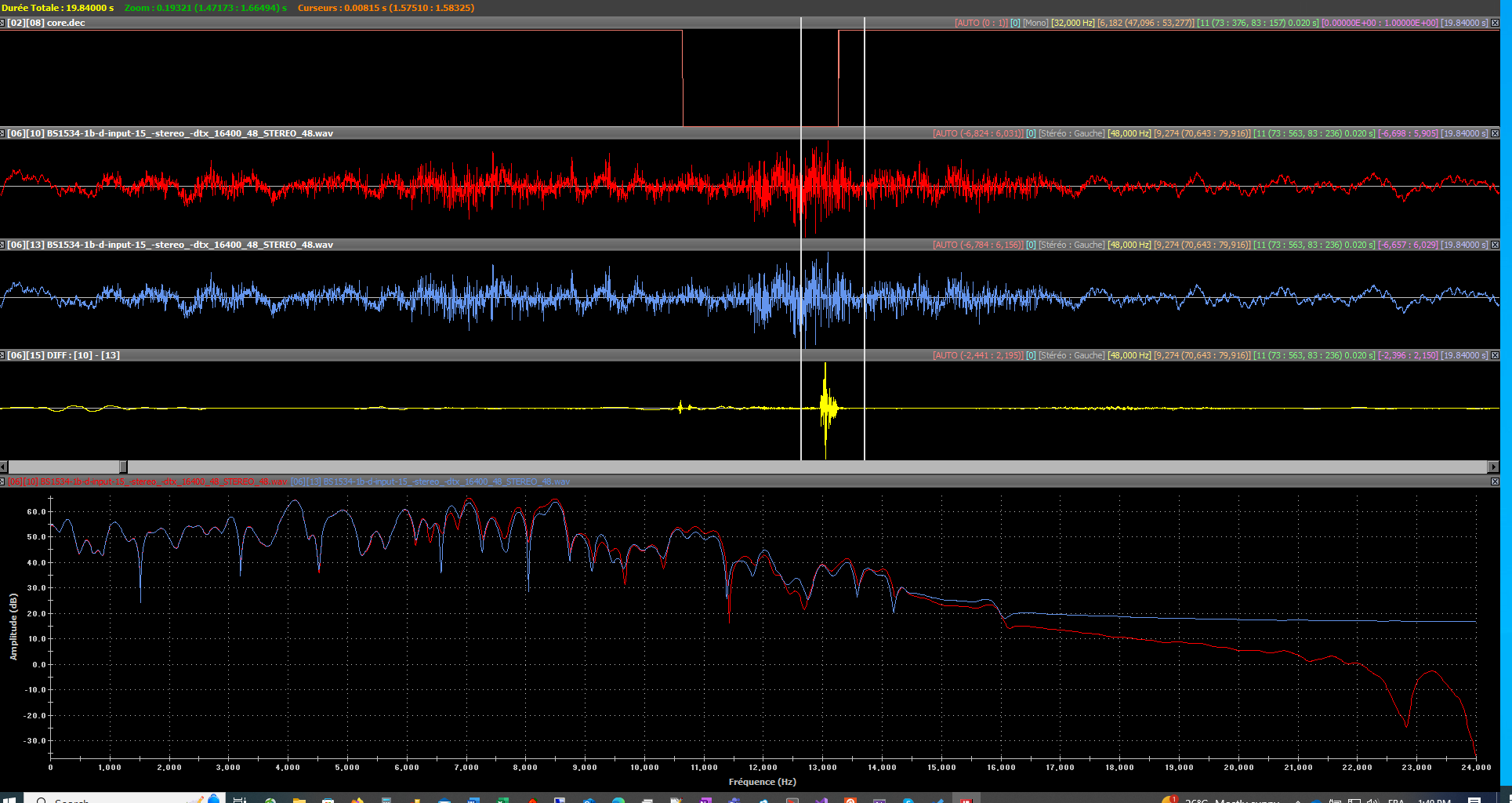Click the right arrow of the horizontal scrollbar
Viewport: 1512px width, 803px height.
pyautogui.click(x=1492, y=467)
